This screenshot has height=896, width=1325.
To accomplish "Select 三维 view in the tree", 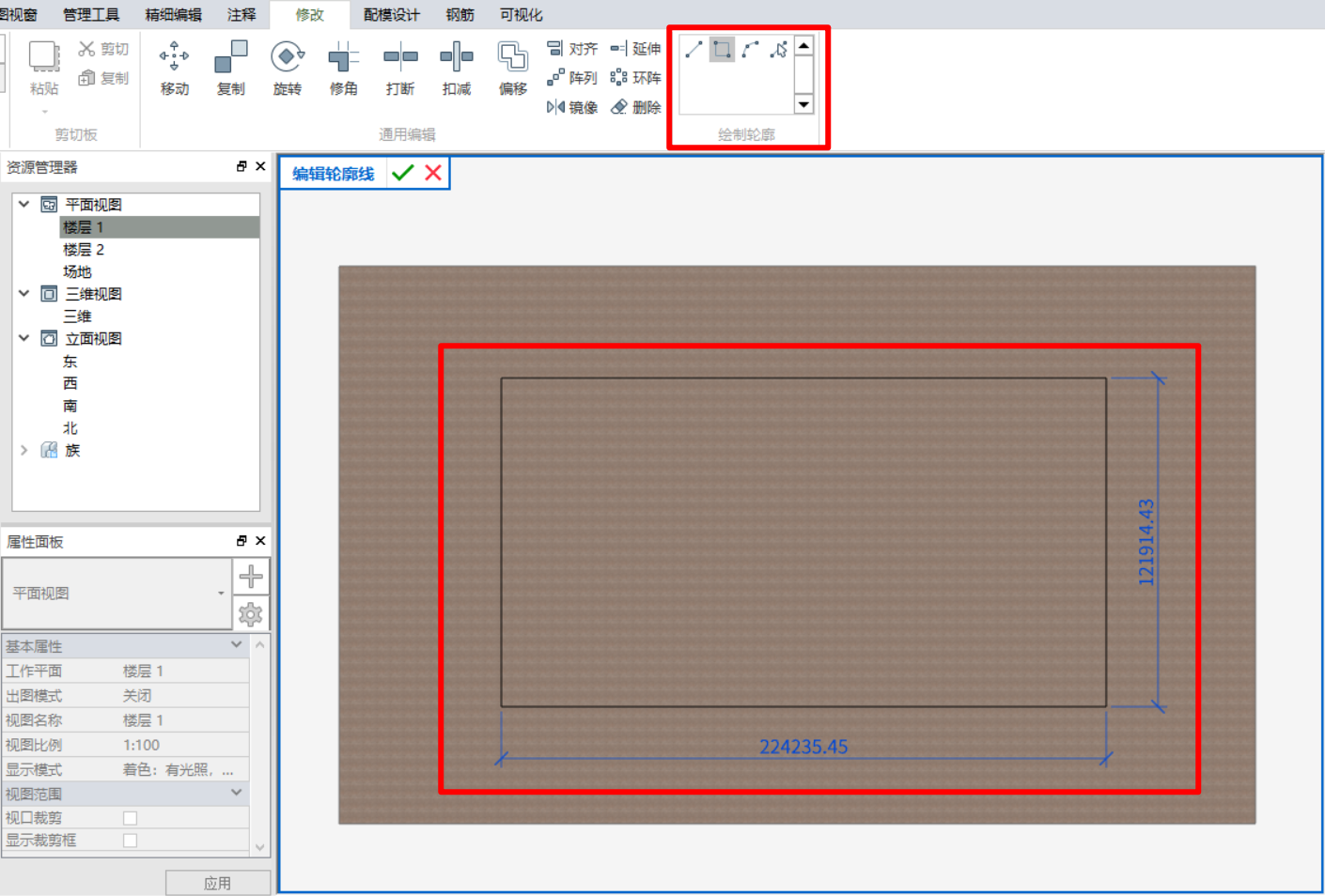I will 77,317.
